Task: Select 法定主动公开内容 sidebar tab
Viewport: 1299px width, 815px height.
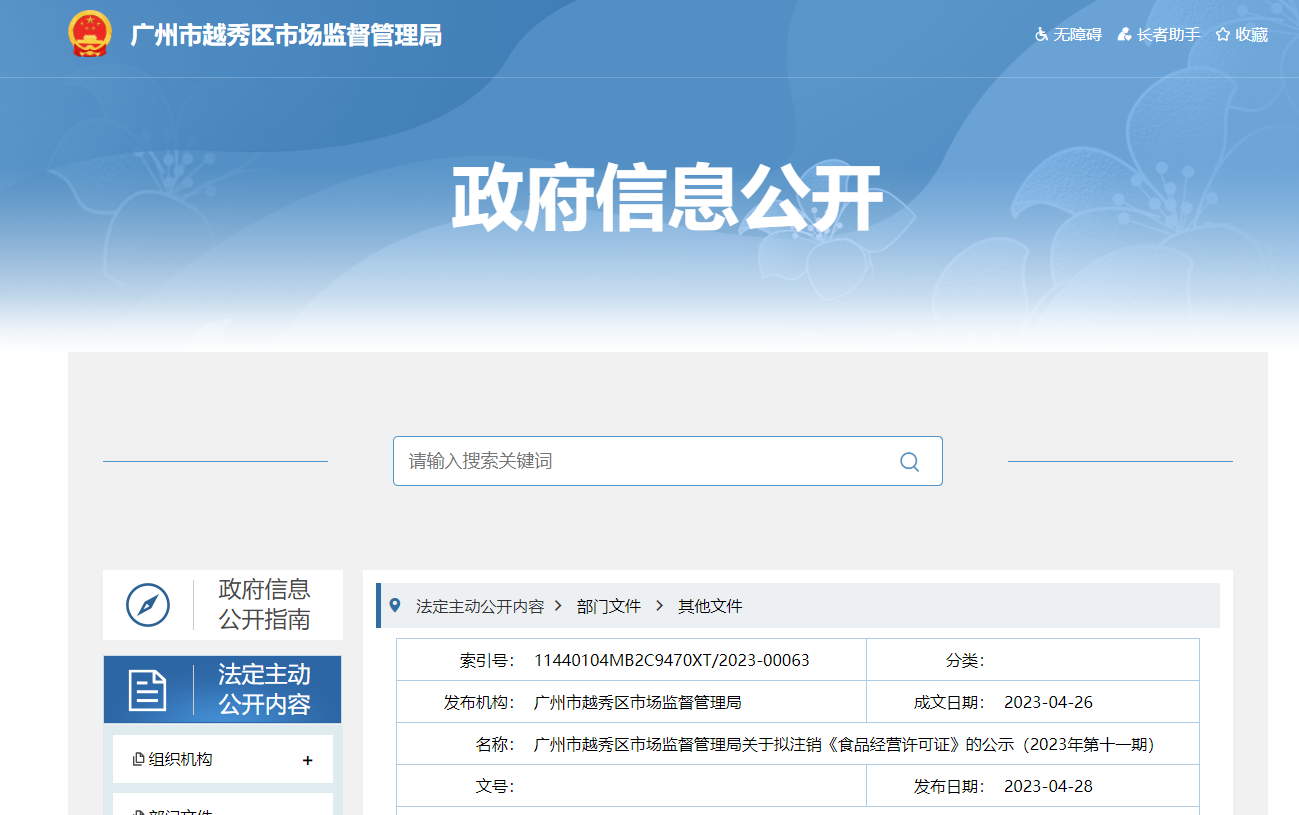Action: [x=223, y=690]
